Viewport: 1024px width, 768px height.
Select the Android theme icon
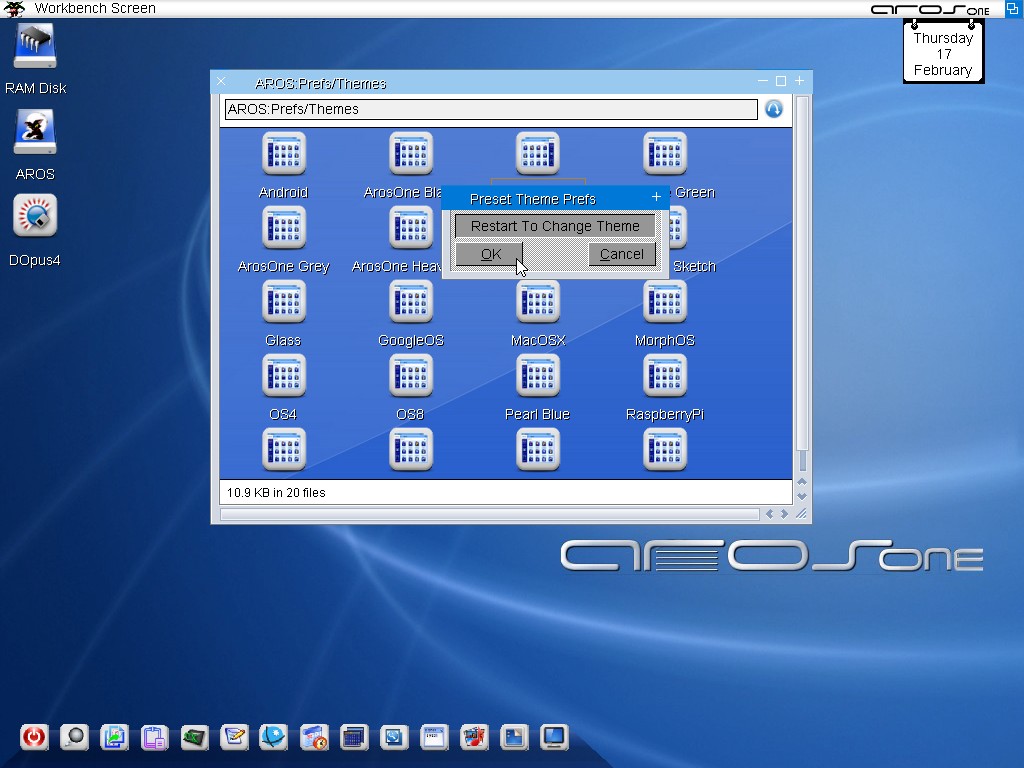click(x=283, y=154)
